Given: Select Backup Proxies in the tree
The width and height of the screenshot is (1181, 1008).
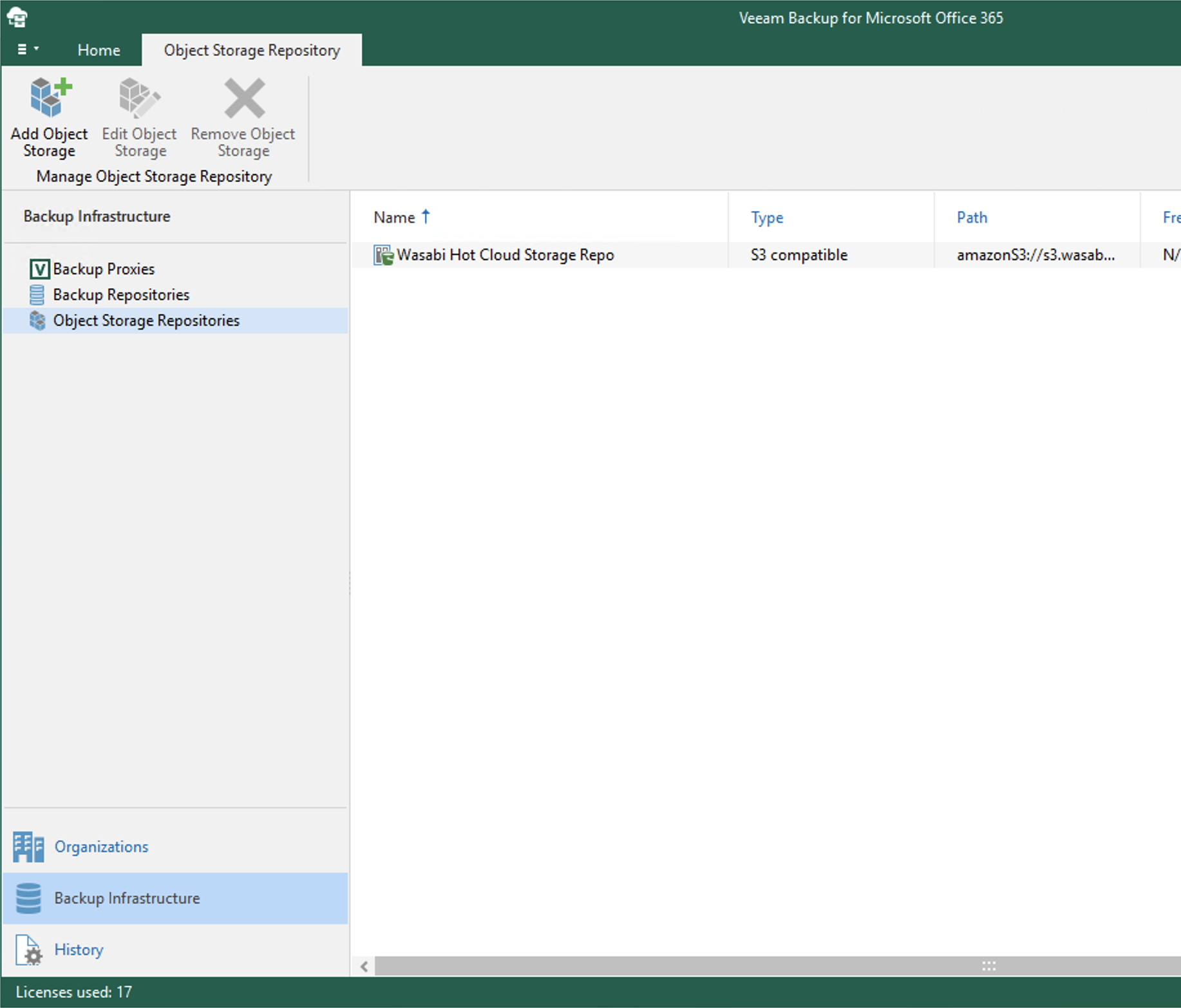Looking at the screenshot, I should pos(104,268).
